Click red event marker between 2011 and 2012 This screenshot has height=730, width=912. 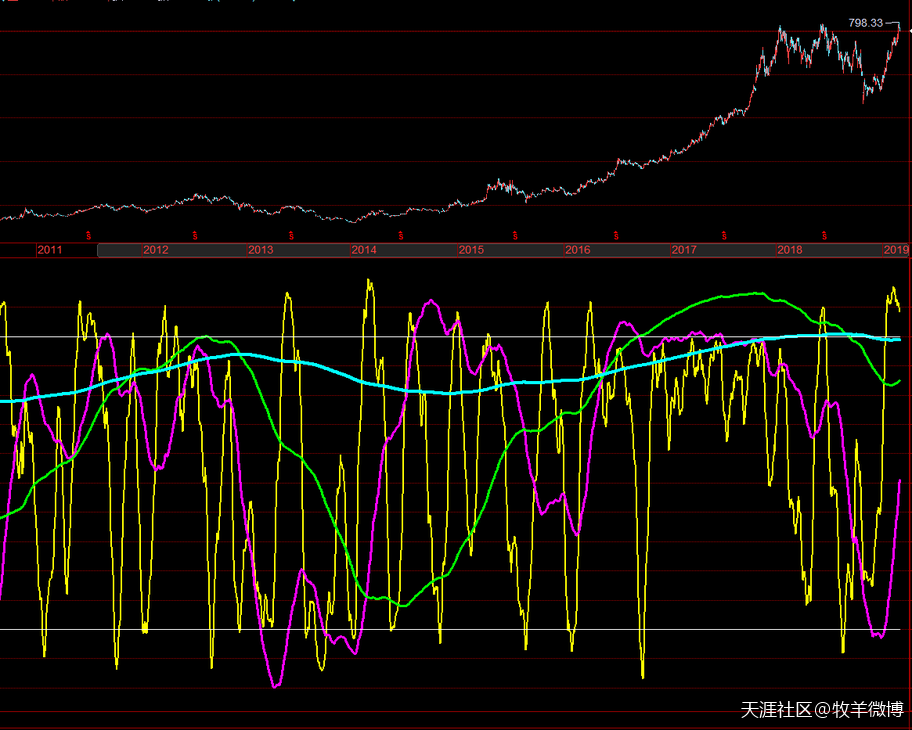pos(89,236)
